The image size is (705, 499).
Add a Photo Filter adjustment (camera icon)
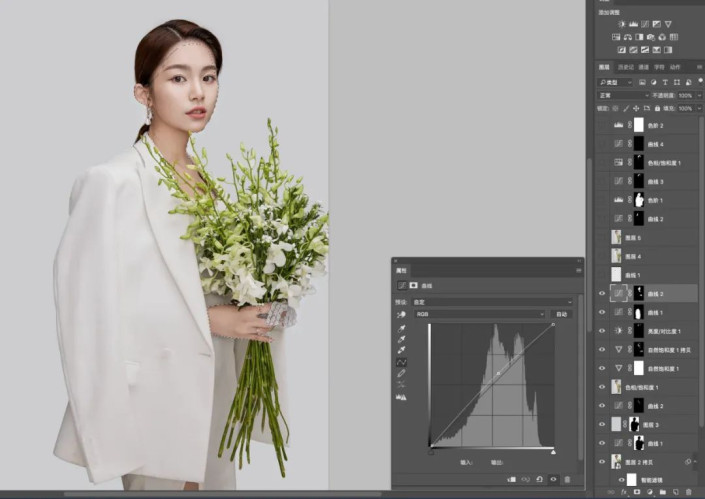(651, 37)
